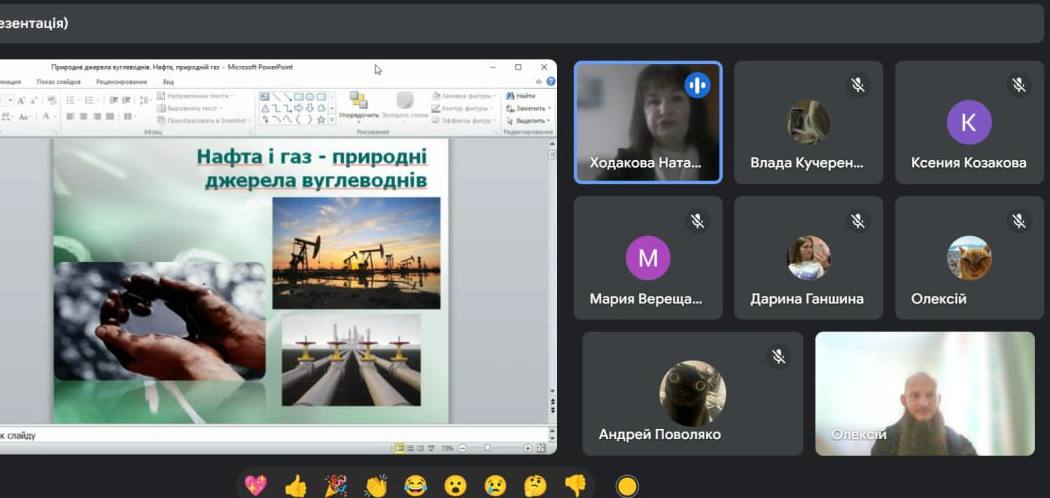Send the clapping hands reaction

pos(376,486)
